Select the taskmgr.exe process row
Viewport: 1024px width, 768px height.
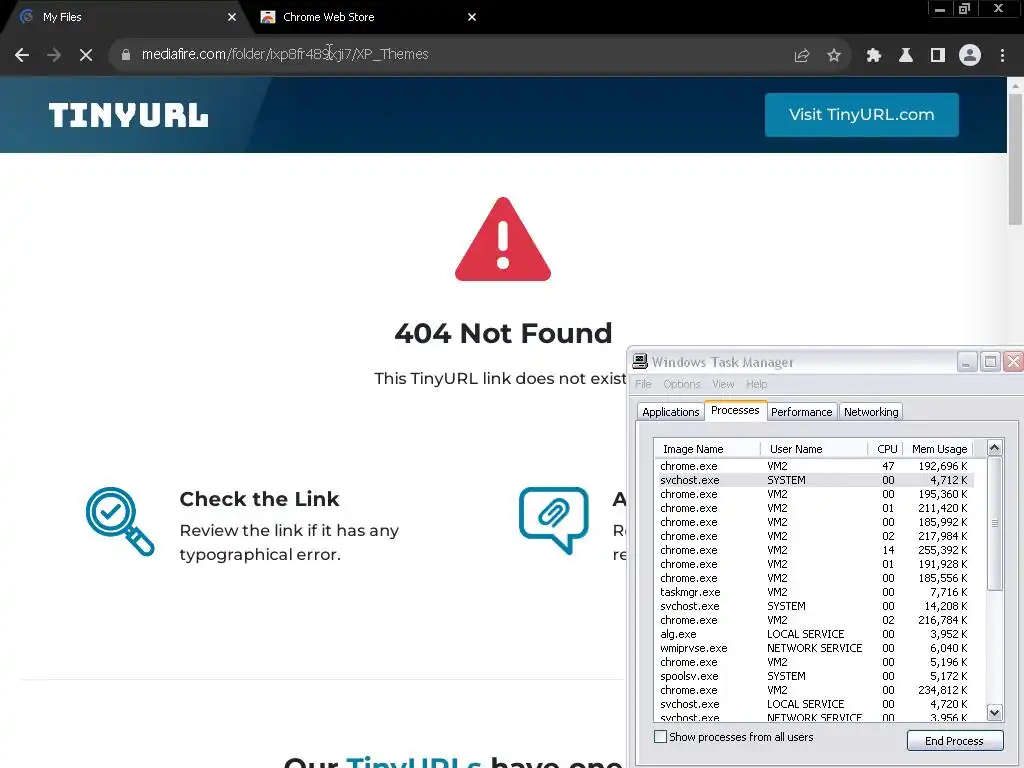[814, 592]
